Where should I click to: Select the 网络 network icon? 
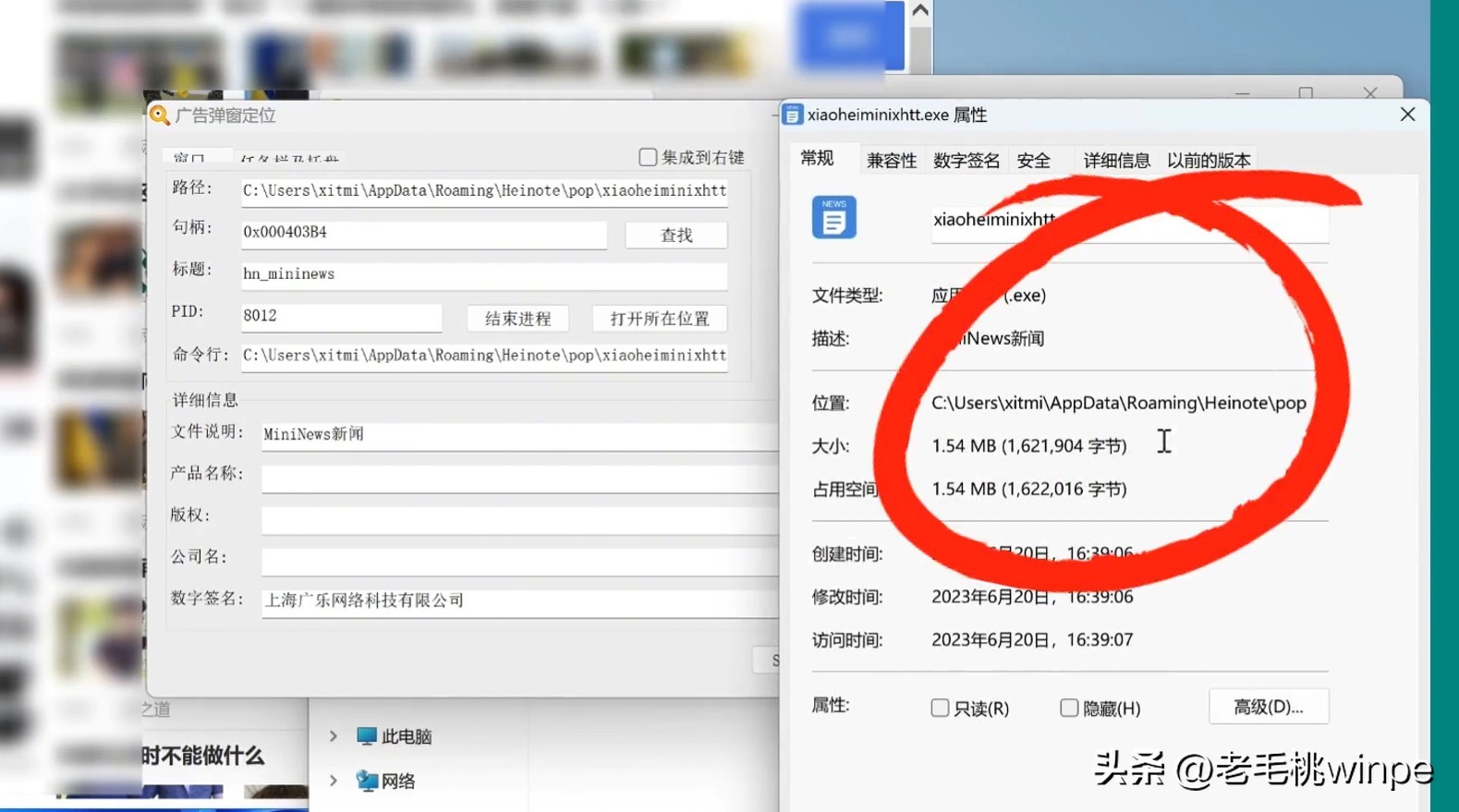pos(367,781)
